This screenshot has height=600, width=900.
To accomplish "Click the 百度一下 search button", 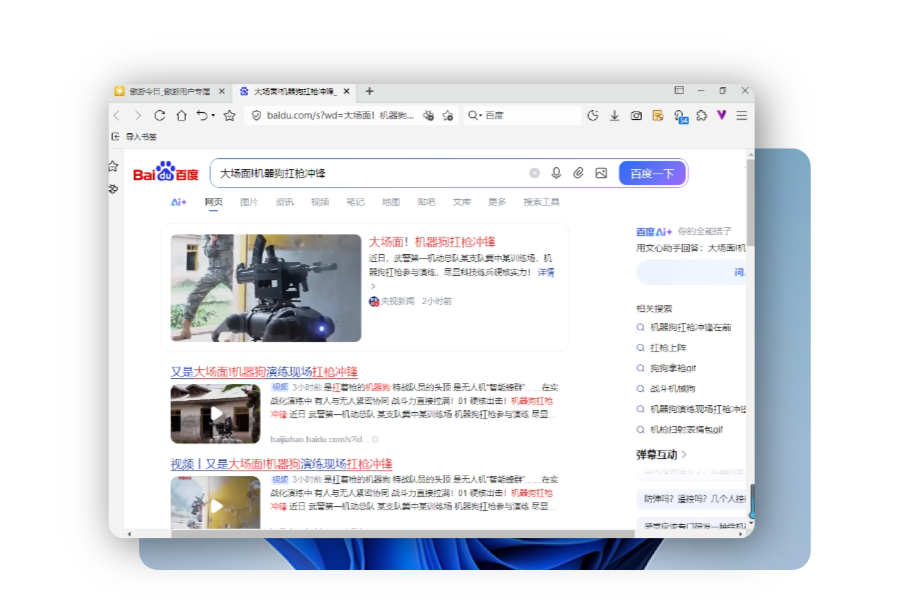I will (x=650, y=173).
